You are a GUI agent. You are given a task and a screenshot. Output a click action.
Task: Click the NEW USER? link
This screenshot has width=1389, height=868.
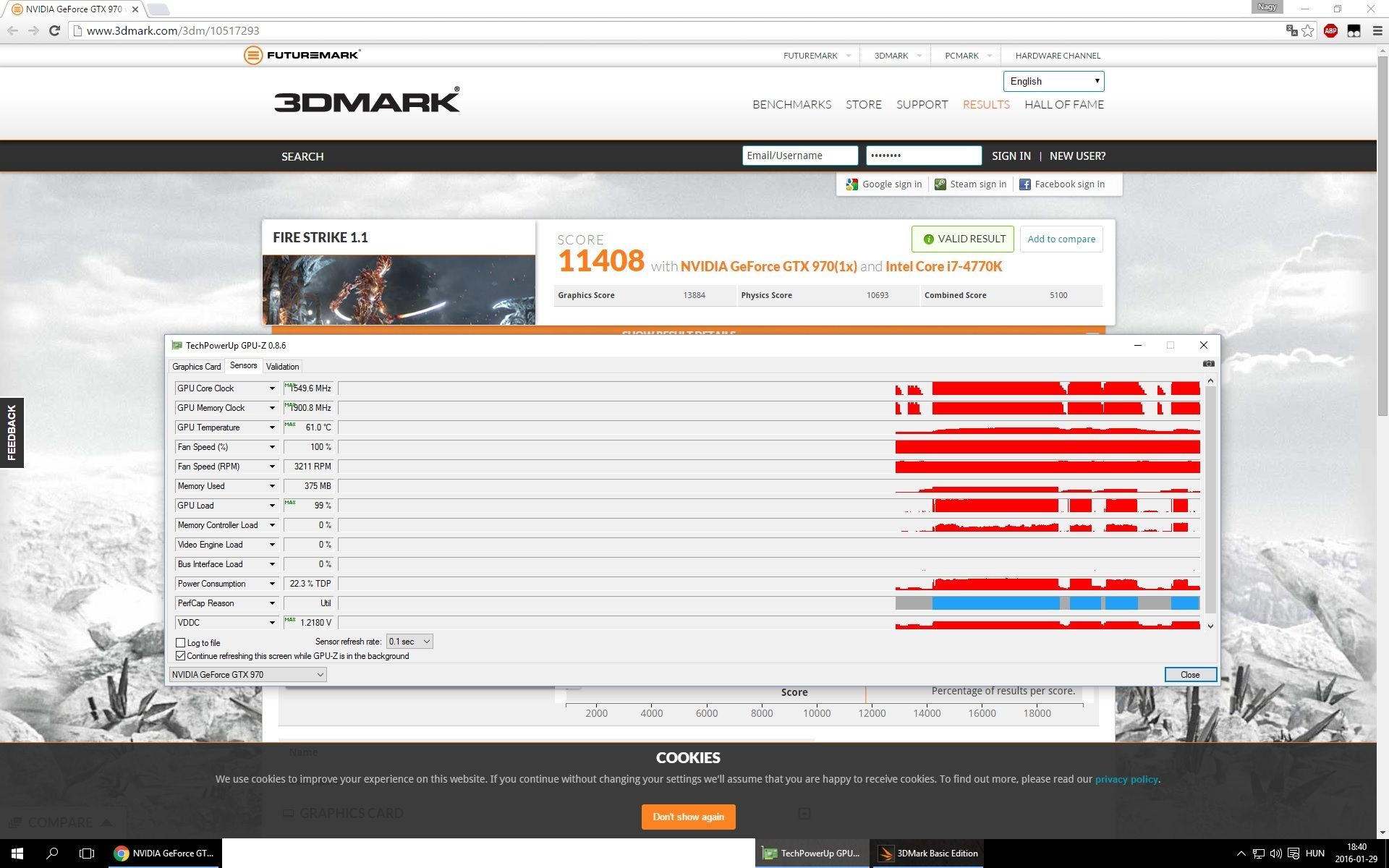[1077, 156]
